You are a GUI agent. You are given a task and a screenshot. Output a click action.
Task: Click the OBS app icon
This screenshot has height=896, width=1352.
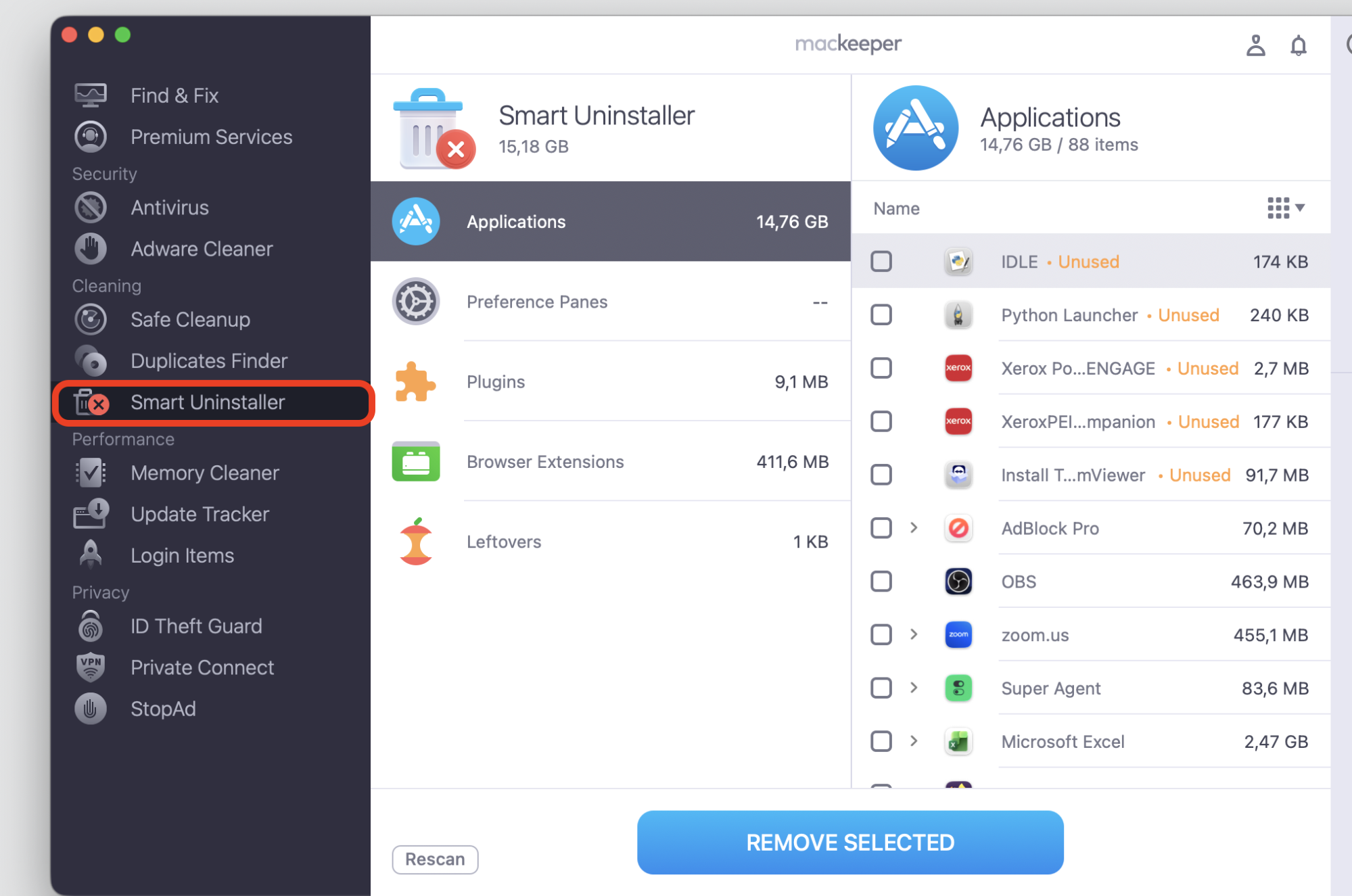(958, 582)
